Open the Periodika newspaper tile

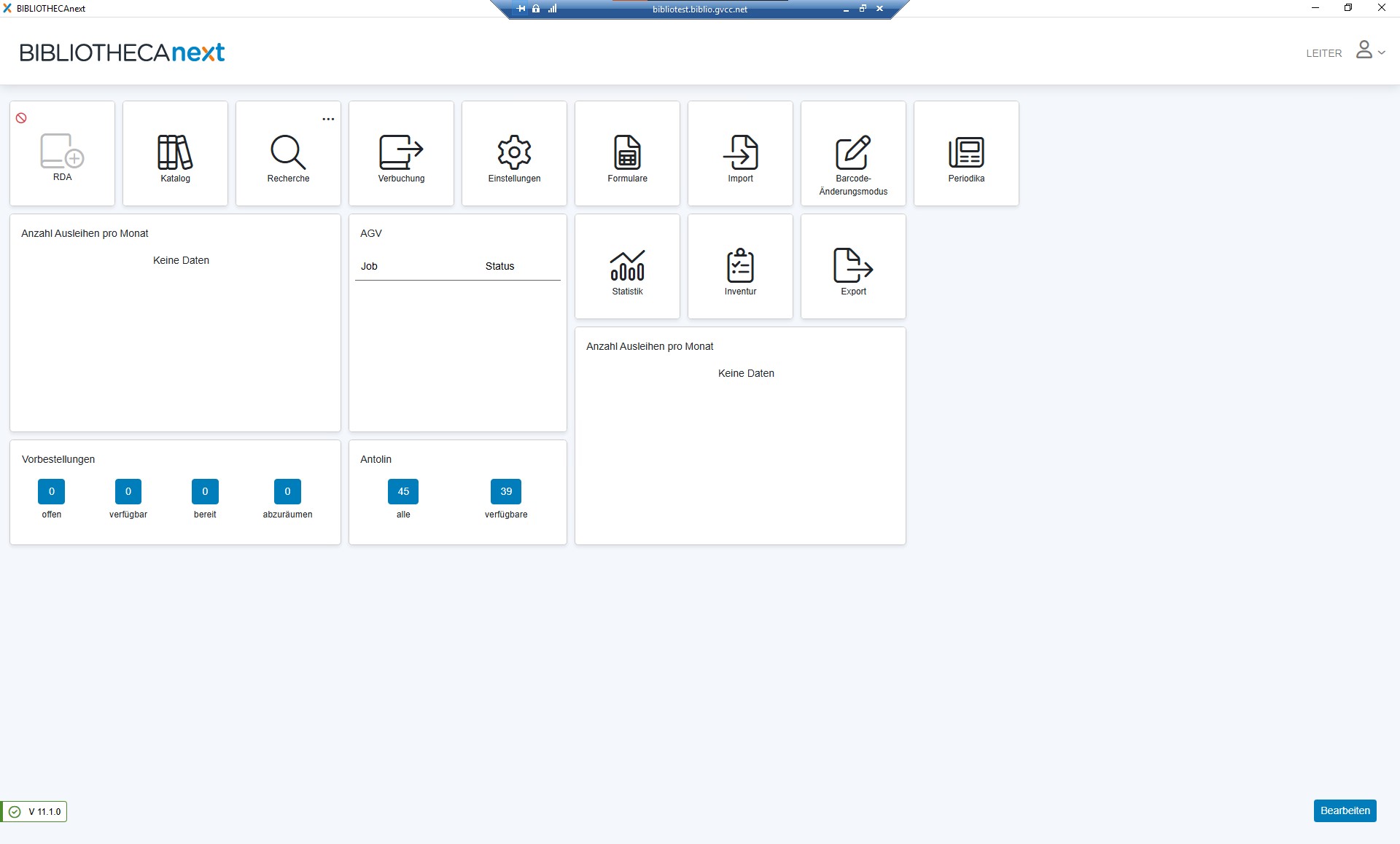click(x=966, y=153)
